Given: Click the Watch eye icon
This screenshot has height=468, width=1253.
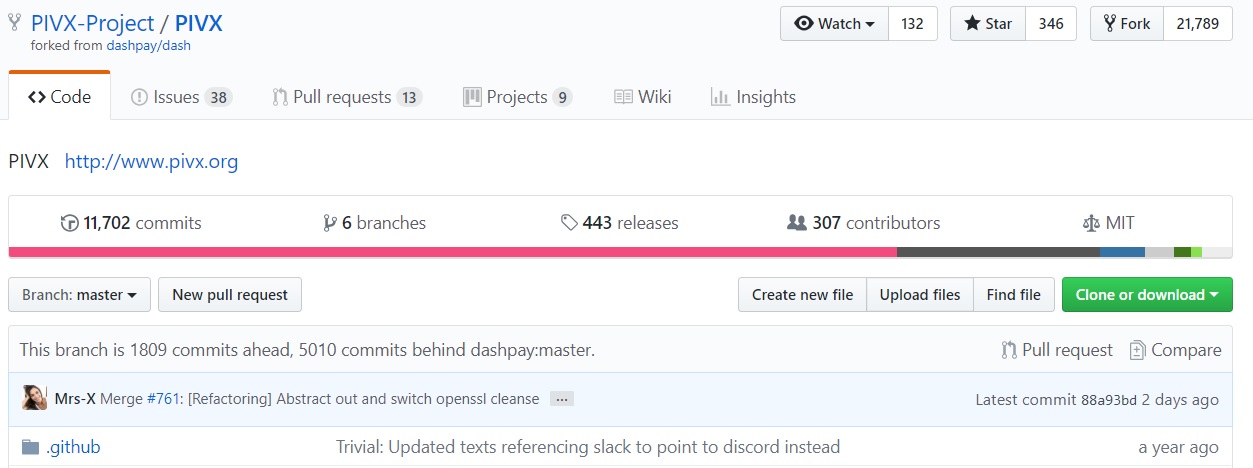Looking at the screenshot, I should click(804, 24).
